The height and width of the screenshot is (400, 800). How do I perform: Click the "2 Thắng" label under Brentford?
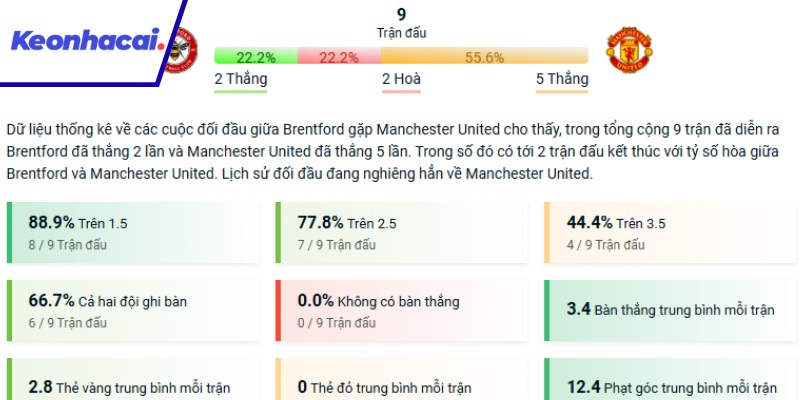point(239,79)
